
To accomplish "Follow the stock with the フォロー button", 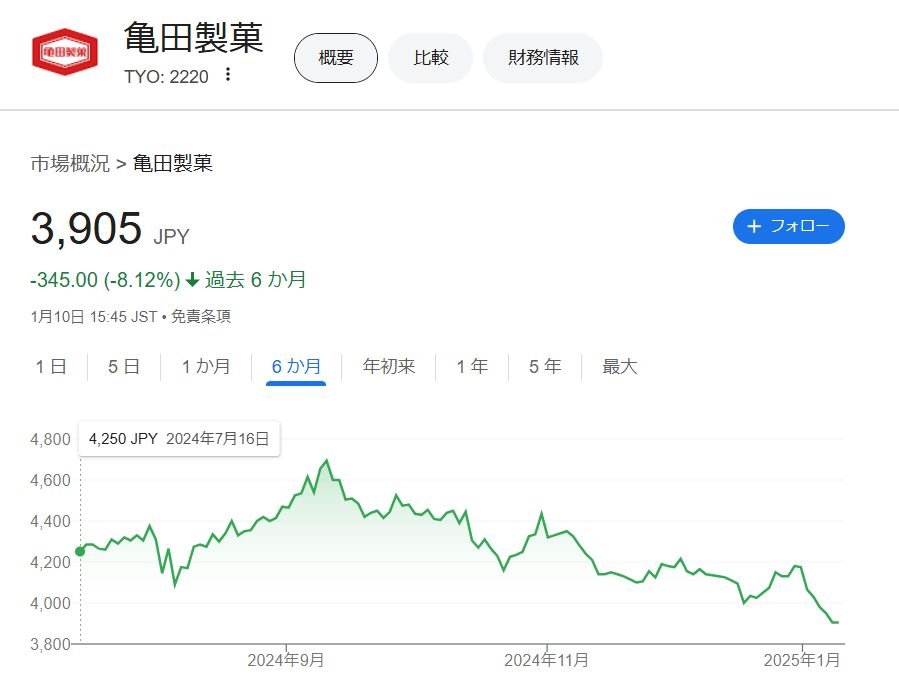I will (788, 226).
